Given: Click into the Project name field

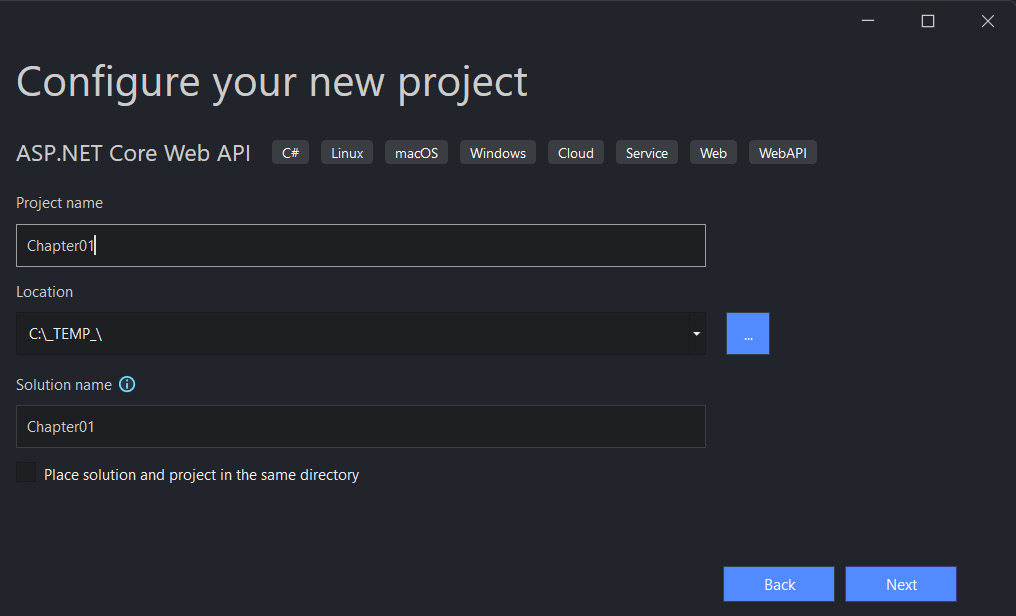Looking at the screenshot, I should point(361,245).
